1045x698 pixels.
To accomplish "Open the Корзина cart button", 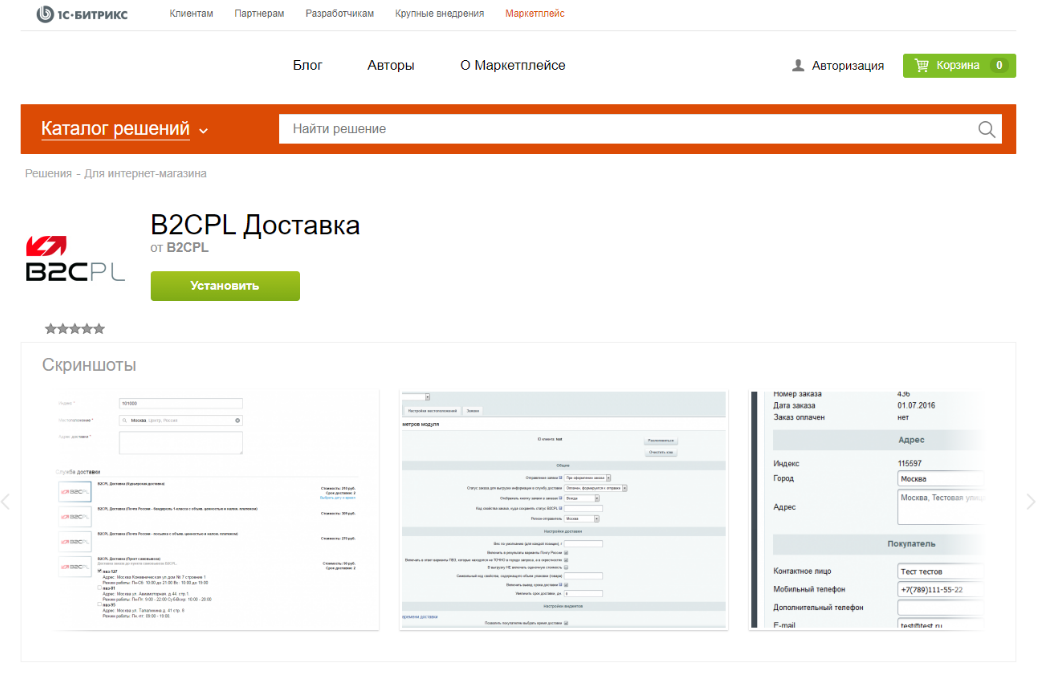I will (959, 65).
